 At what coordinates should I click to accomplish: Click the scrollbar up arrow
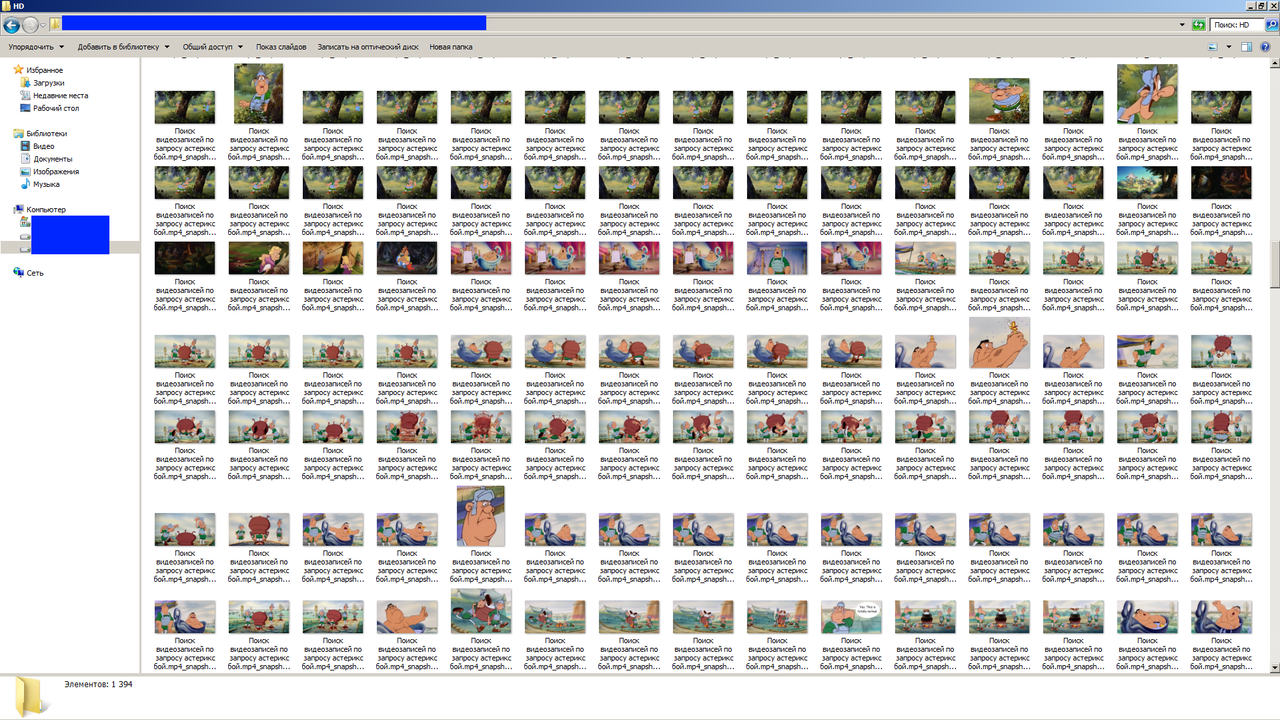pos(1274,64)
